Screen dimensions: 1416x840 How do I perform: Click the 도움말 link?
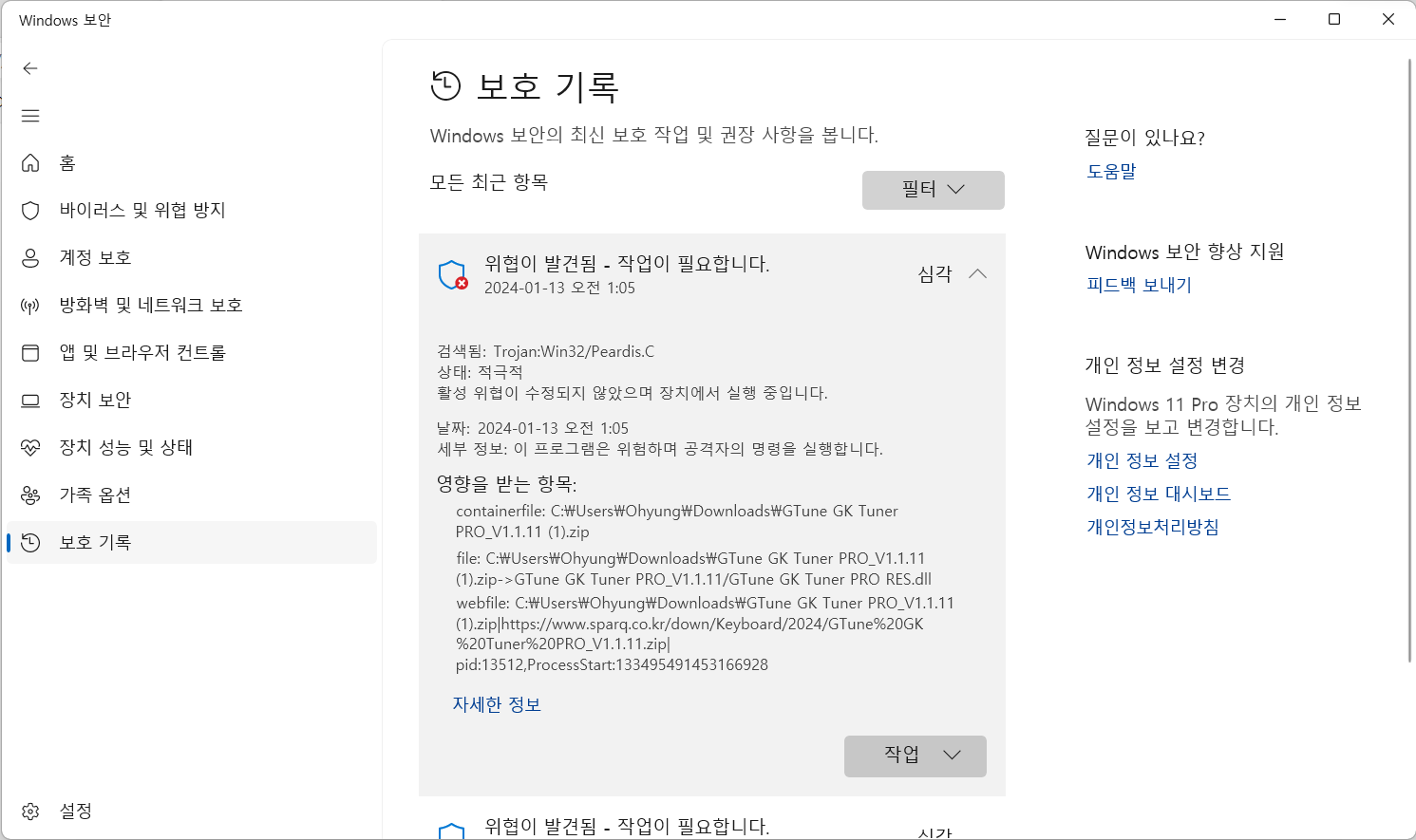[x=1111, y=172]
